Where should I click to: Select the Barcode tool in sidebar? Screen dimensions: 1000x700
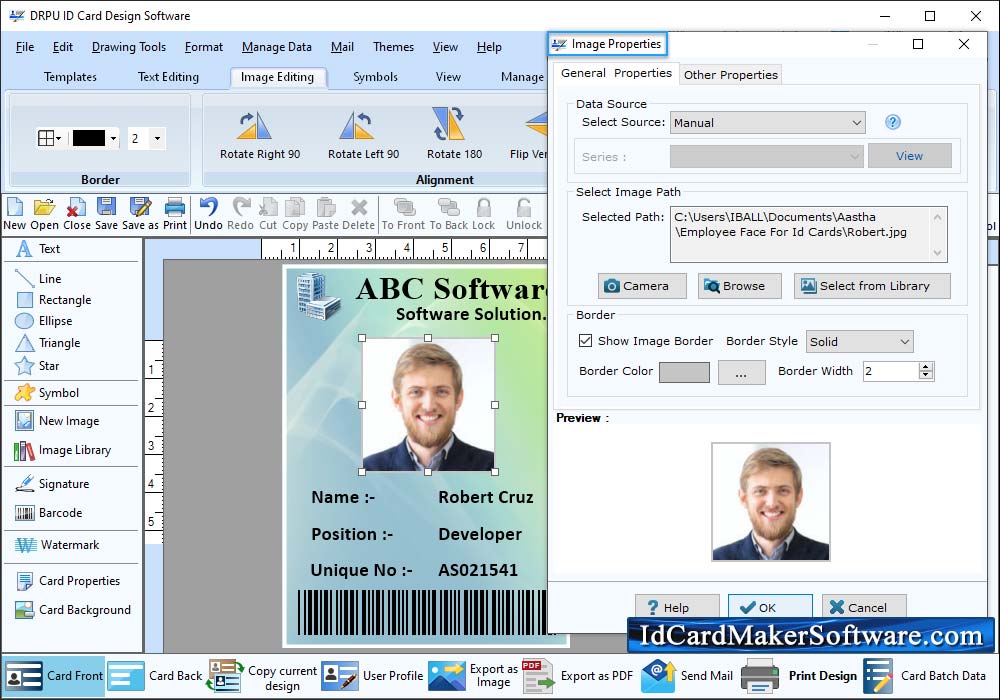pos(60,513)
